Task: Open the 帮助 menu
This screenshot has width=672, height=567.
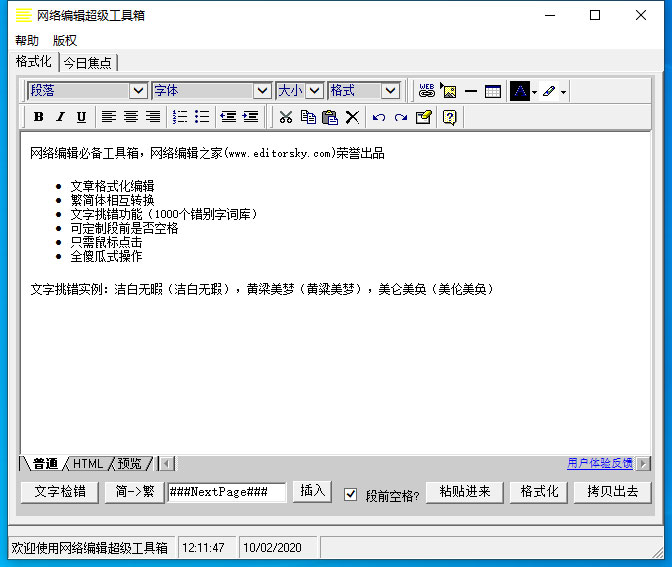Action: click(27, 41)
